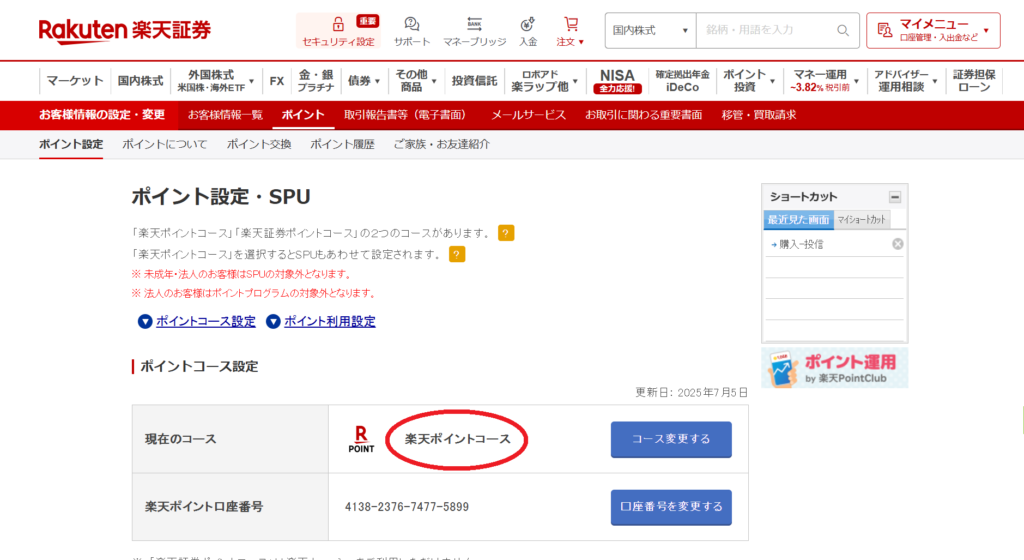Open the Rakuten Securities logo home link
The height and width of the screenshot is (560, 1024).
[x=125, y=30]
